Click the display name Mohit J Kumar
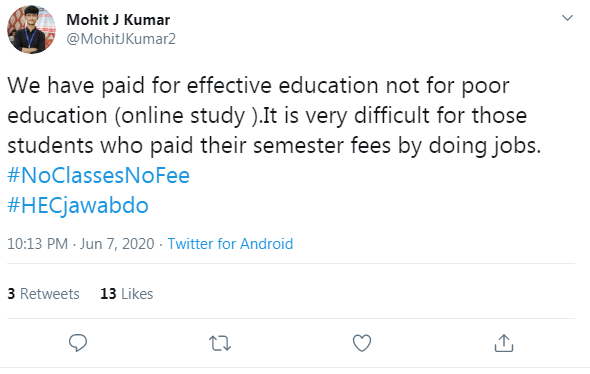The width and height of the screenshot is (590, 374). pyautogui.click(x=118, y=20)
